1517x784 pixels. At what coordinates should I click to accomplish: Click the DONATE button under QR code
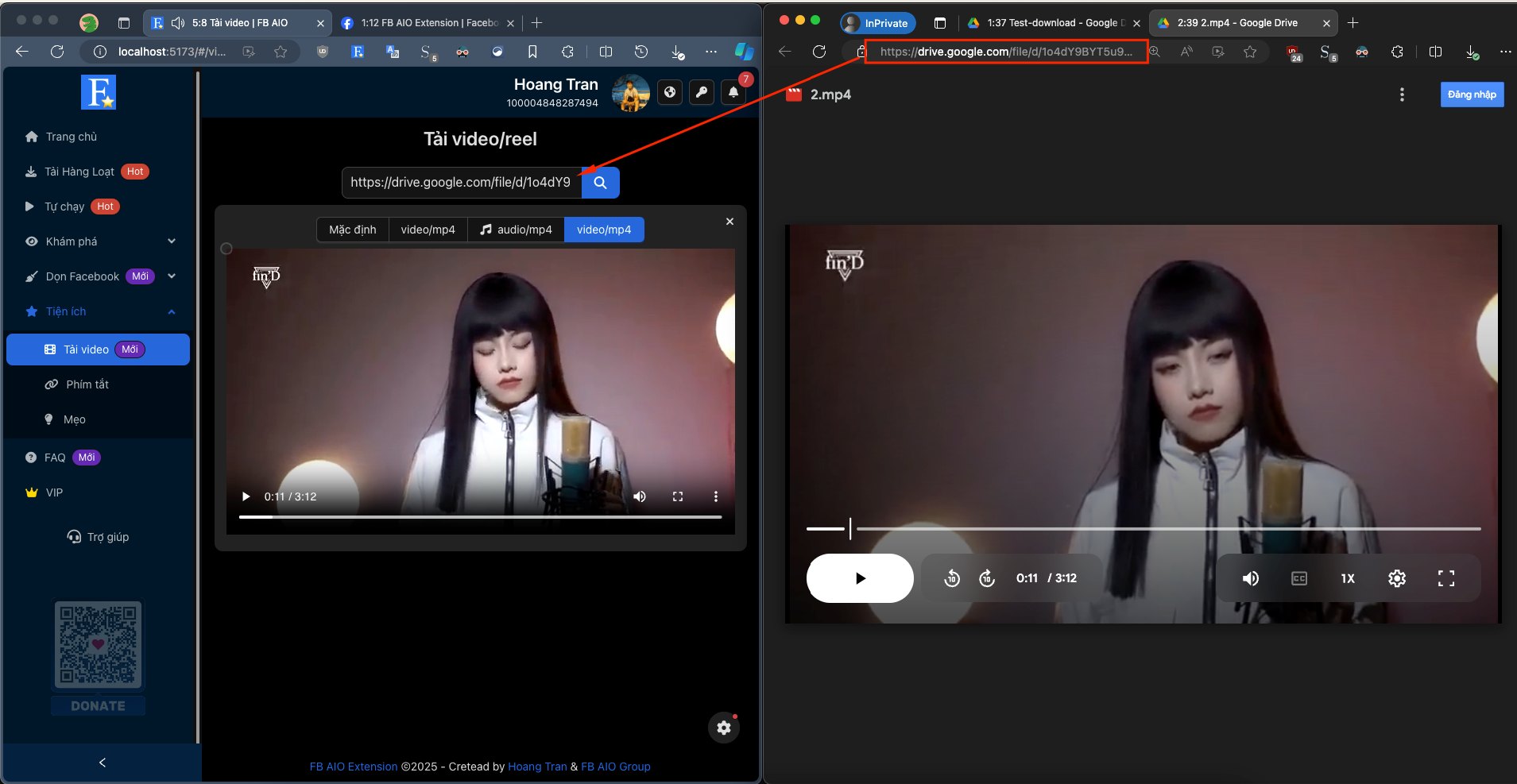(x=98, y=706)
